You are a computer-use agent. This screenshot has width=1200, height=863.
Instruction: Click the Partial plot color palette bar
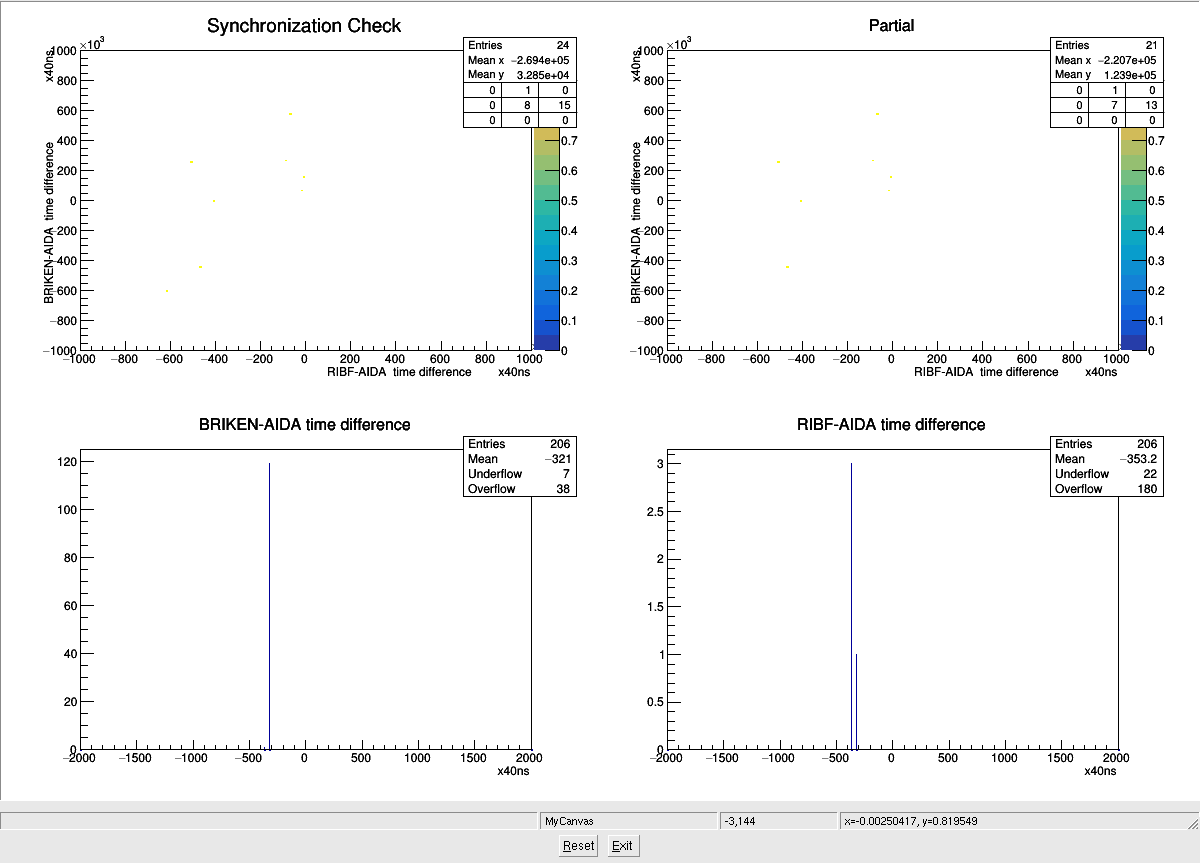click(x=1133, y=239)
